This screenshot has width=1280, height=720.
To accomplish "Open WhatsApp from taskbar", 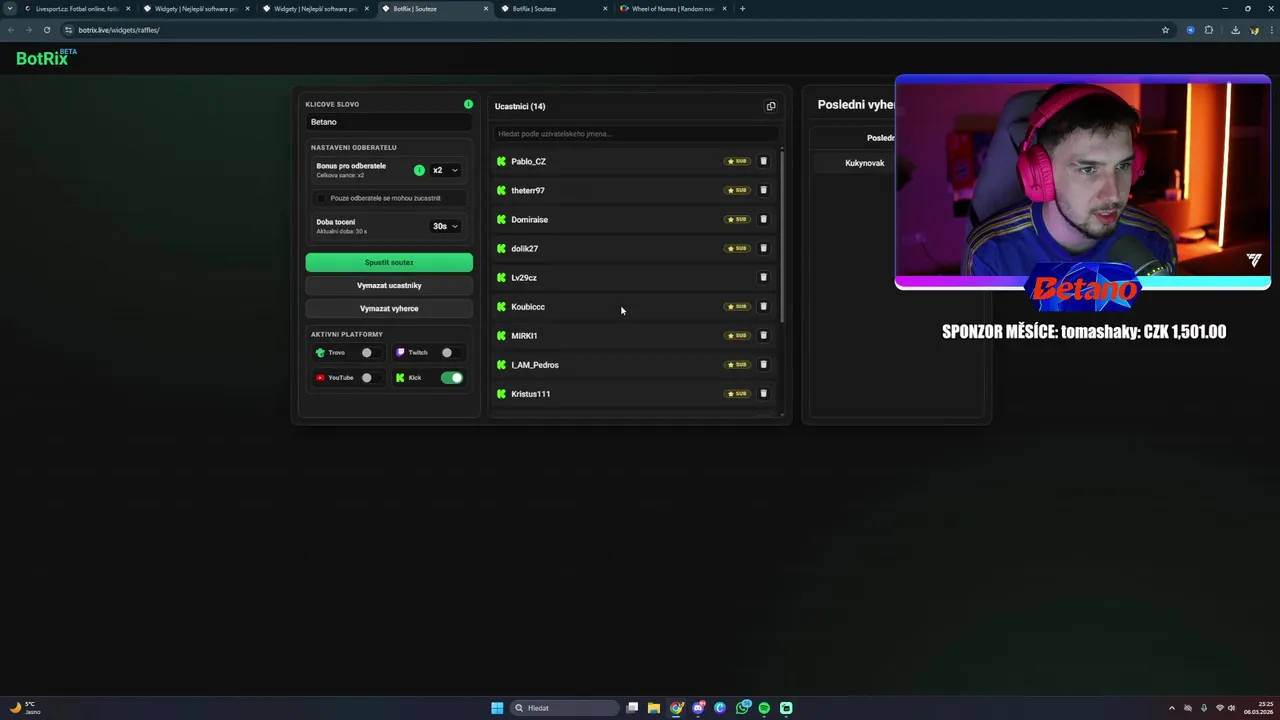I will pos(742,708).
